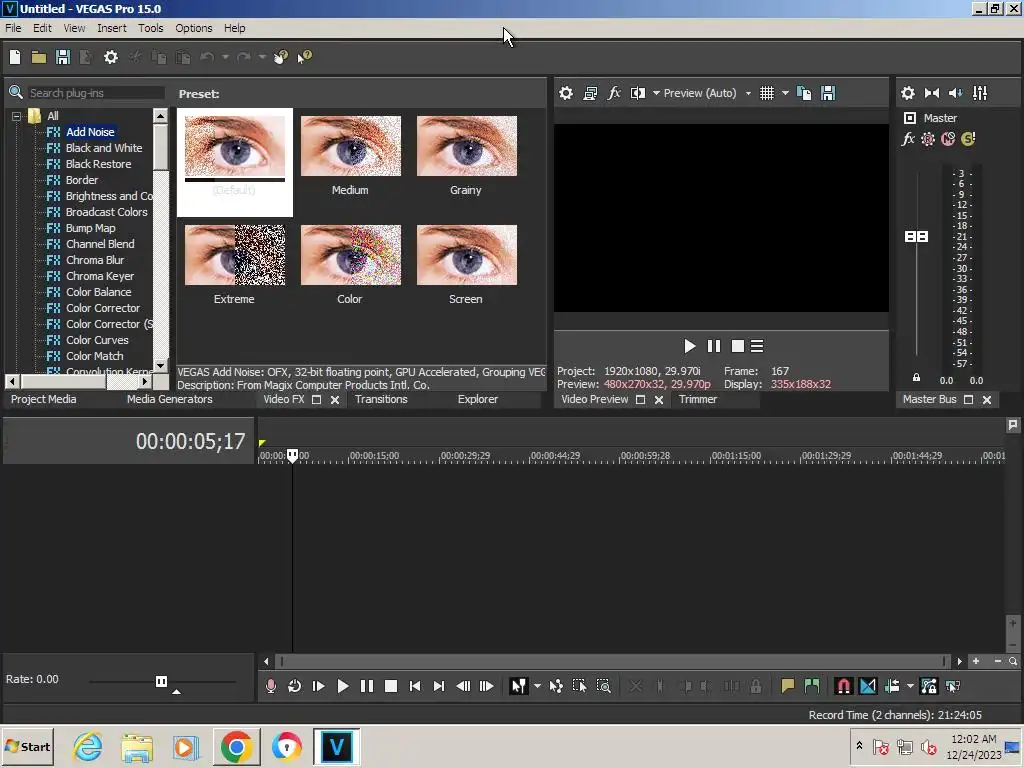The width and height of the screenshot is (1024, 768).
Task: Switch to the Transitions tab
Action: coord(381,399)
